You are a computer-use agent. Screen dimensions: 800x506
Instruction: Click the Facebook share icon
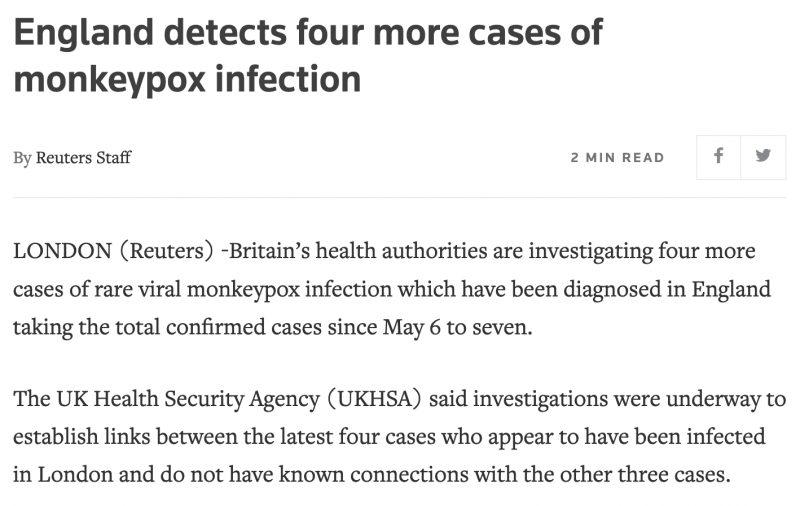718,157
